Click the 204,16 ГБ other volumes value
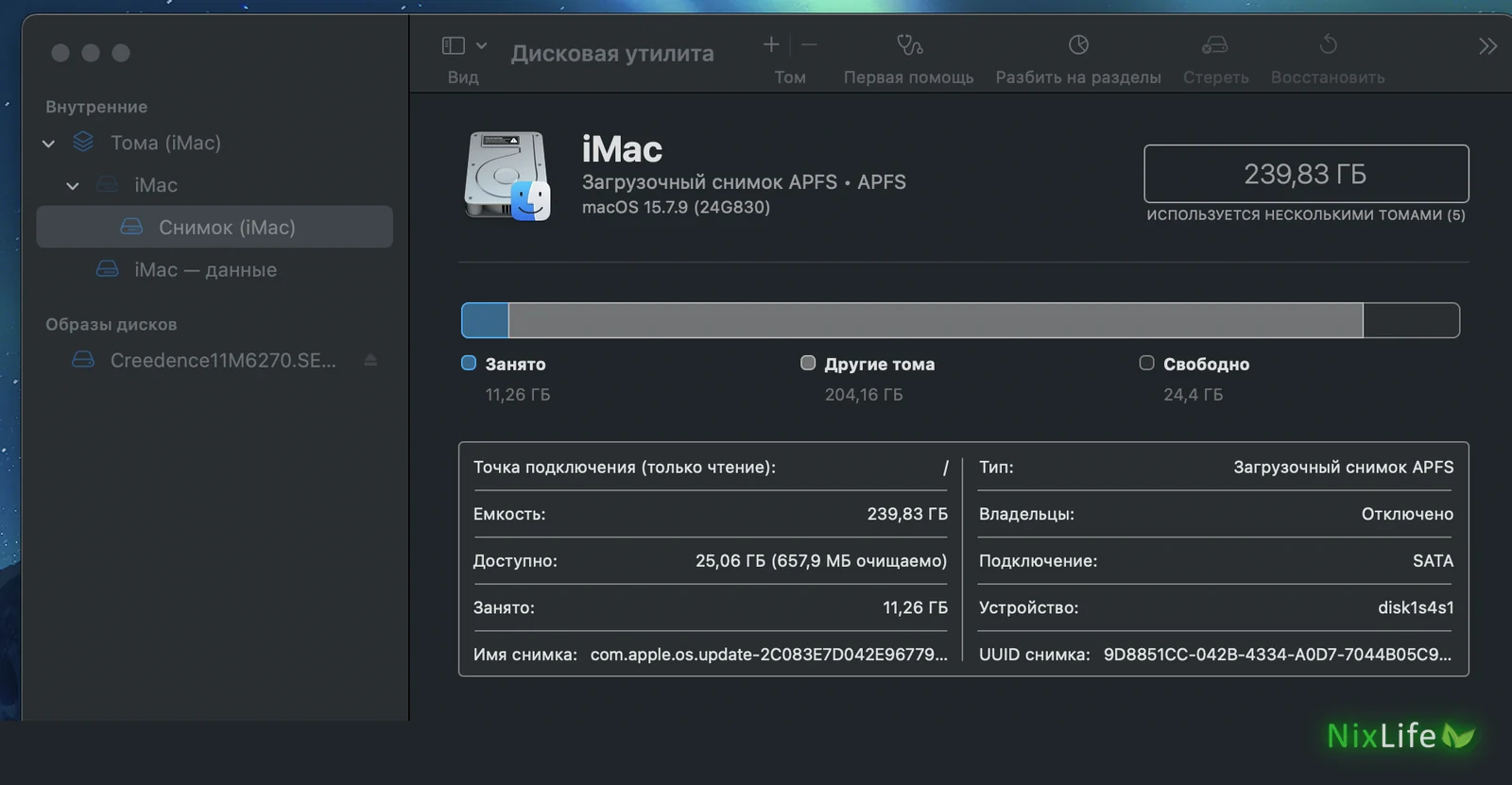1512x785 pixels. (x=864, y=394)
